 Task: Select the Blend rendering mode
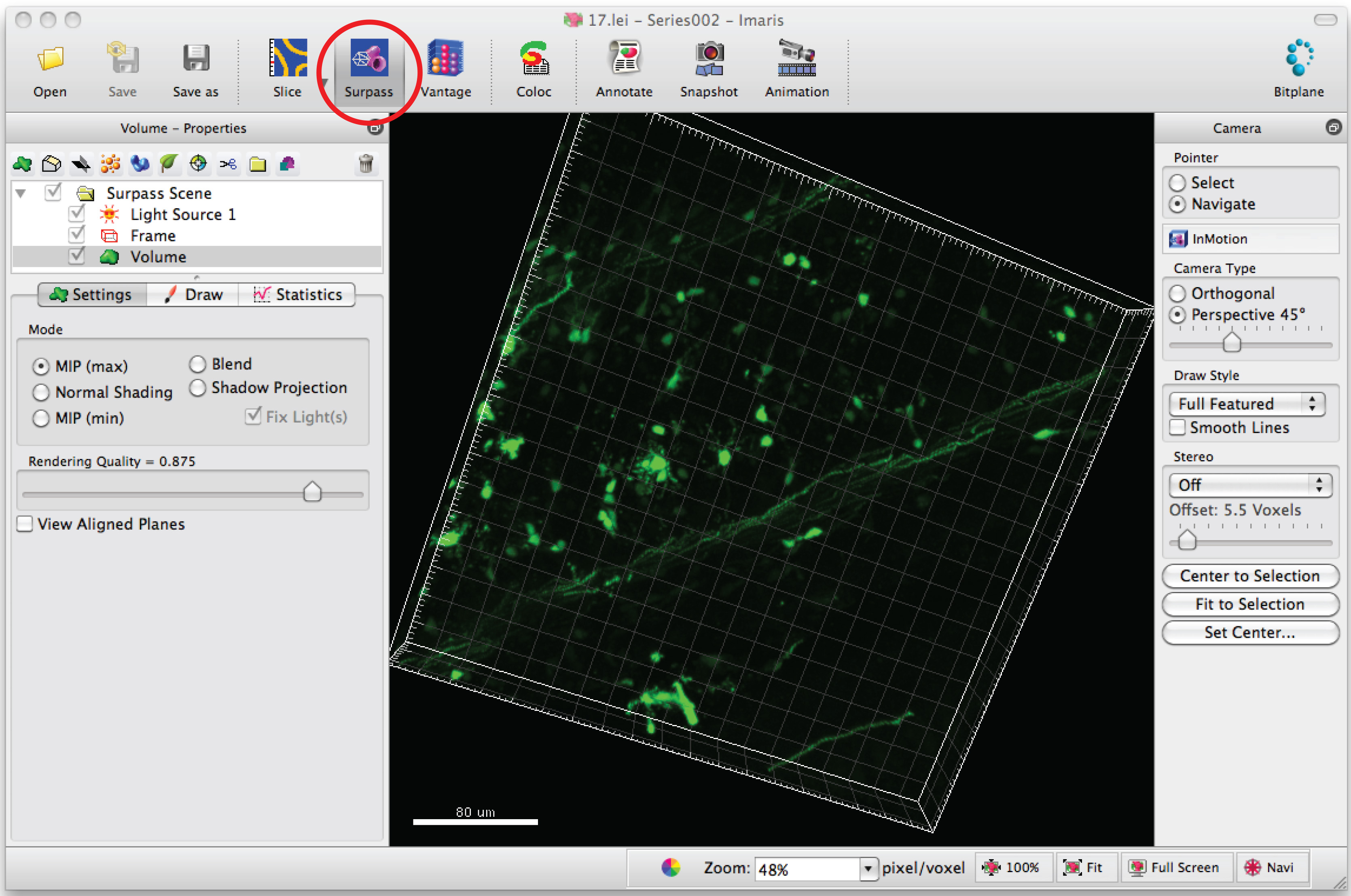[x=198, y=364]
